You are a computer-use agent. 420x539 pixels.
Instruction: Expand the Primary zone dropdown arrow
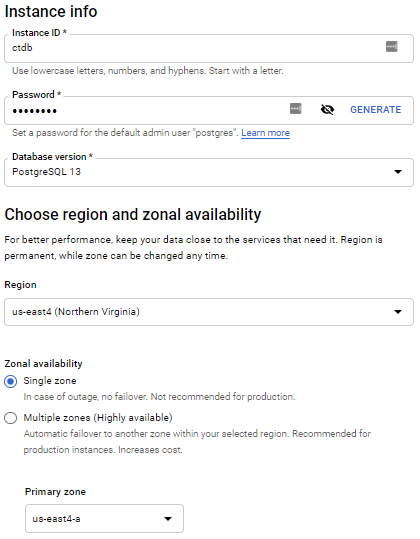(x=168, y=519)
